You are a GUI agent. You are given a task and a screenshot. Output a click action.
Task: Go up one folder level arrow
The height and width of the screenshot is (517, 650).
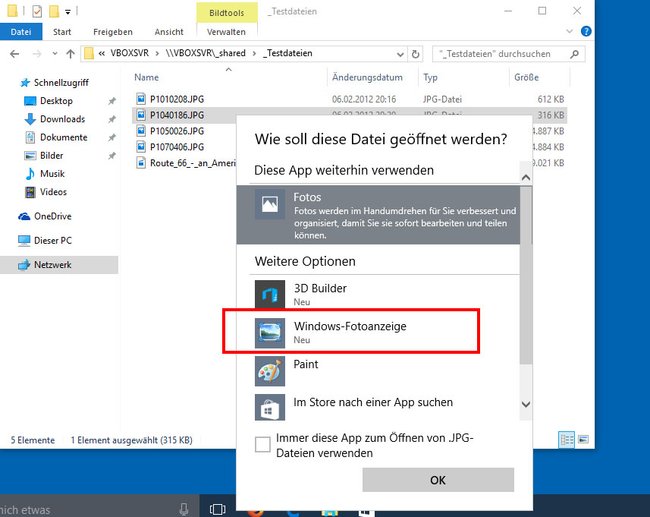[x=70, y=54]
